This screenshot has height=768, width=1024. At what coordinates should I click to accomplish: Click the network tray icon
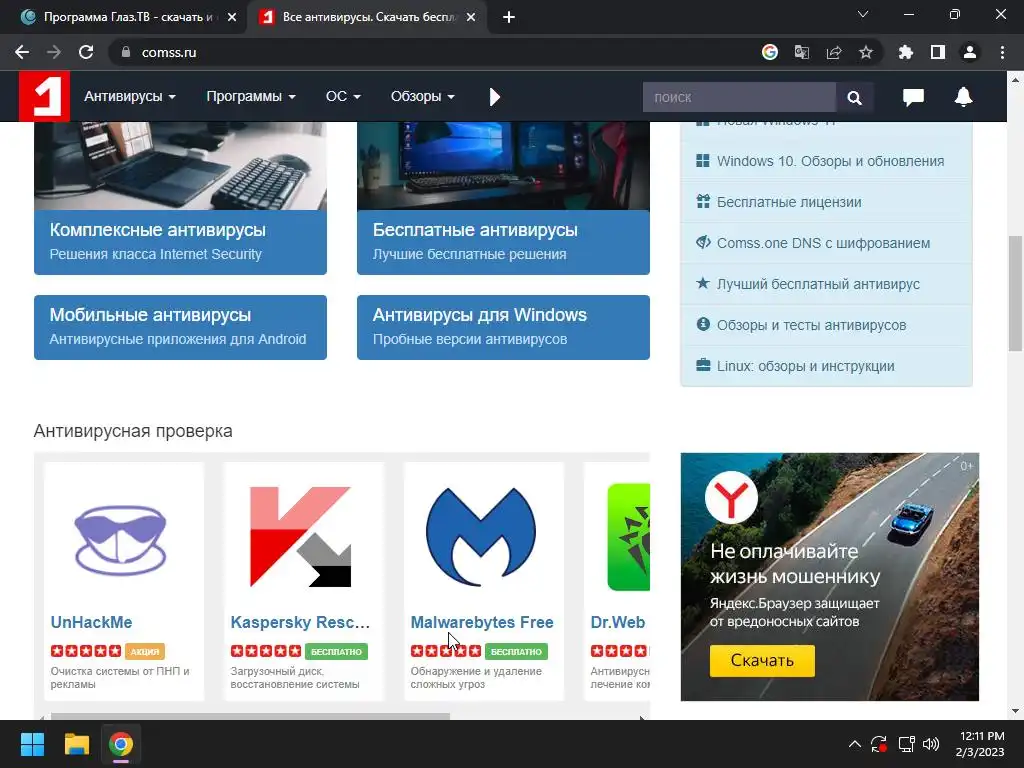906,744
